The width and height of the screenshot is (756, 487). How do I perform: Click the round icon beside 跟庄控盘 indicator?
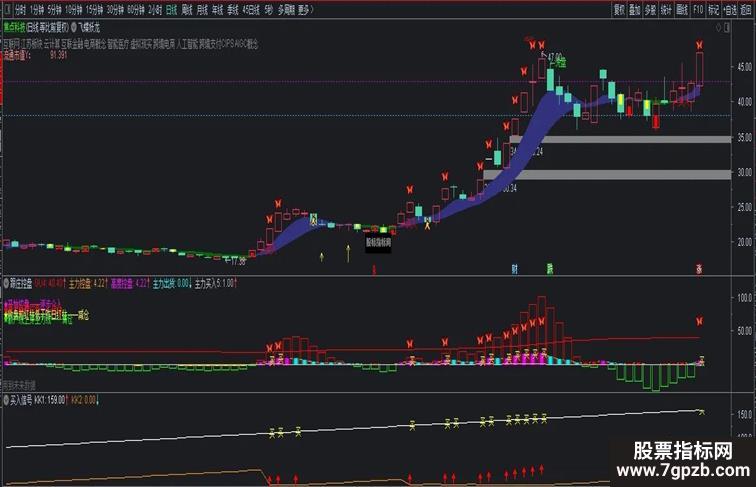pyautogui.click(x=6, y=283)
